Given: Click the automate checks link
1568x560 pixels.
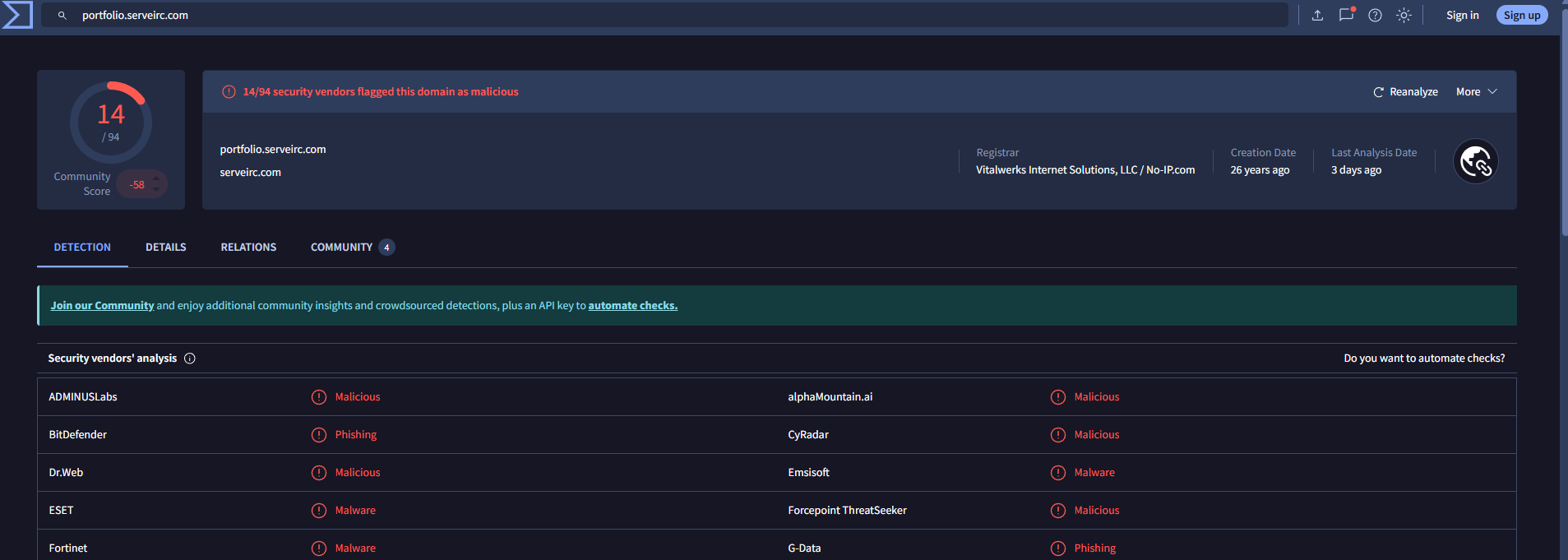Looking at the screenshot, I should [x=632, y=305].
